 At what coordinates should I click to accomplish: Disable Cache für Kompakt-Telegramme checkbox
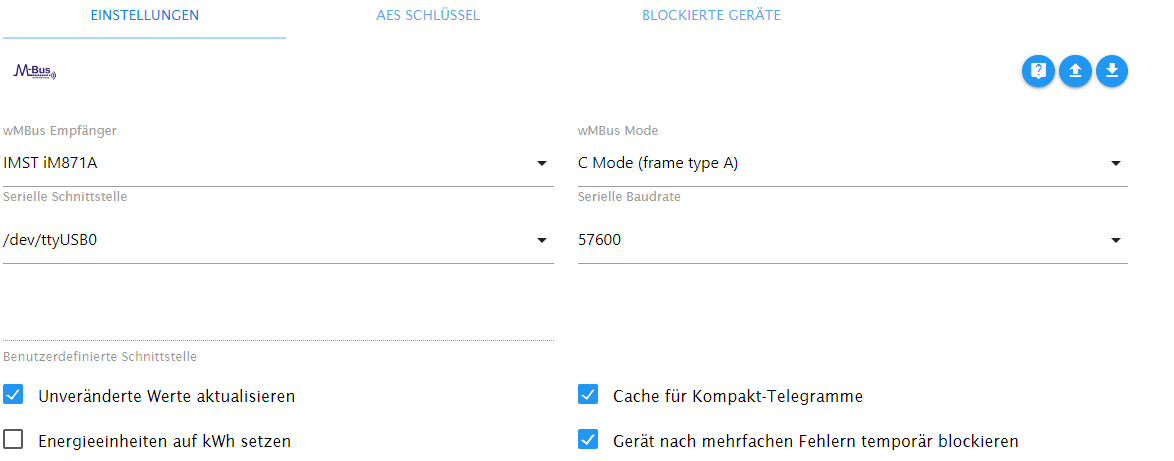point(588,394)
